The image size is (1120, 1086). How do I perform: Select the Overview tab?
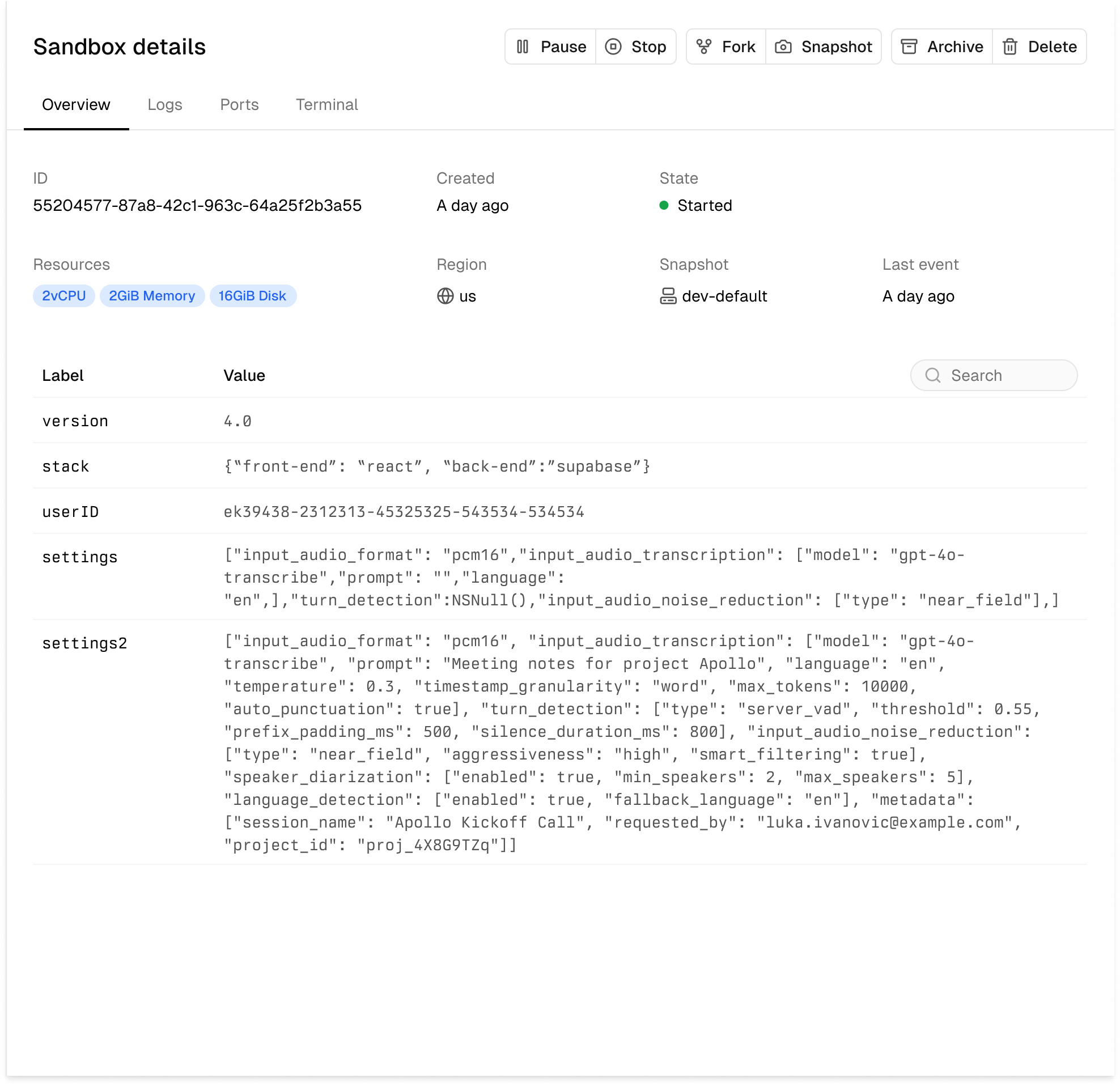[76, 105]
